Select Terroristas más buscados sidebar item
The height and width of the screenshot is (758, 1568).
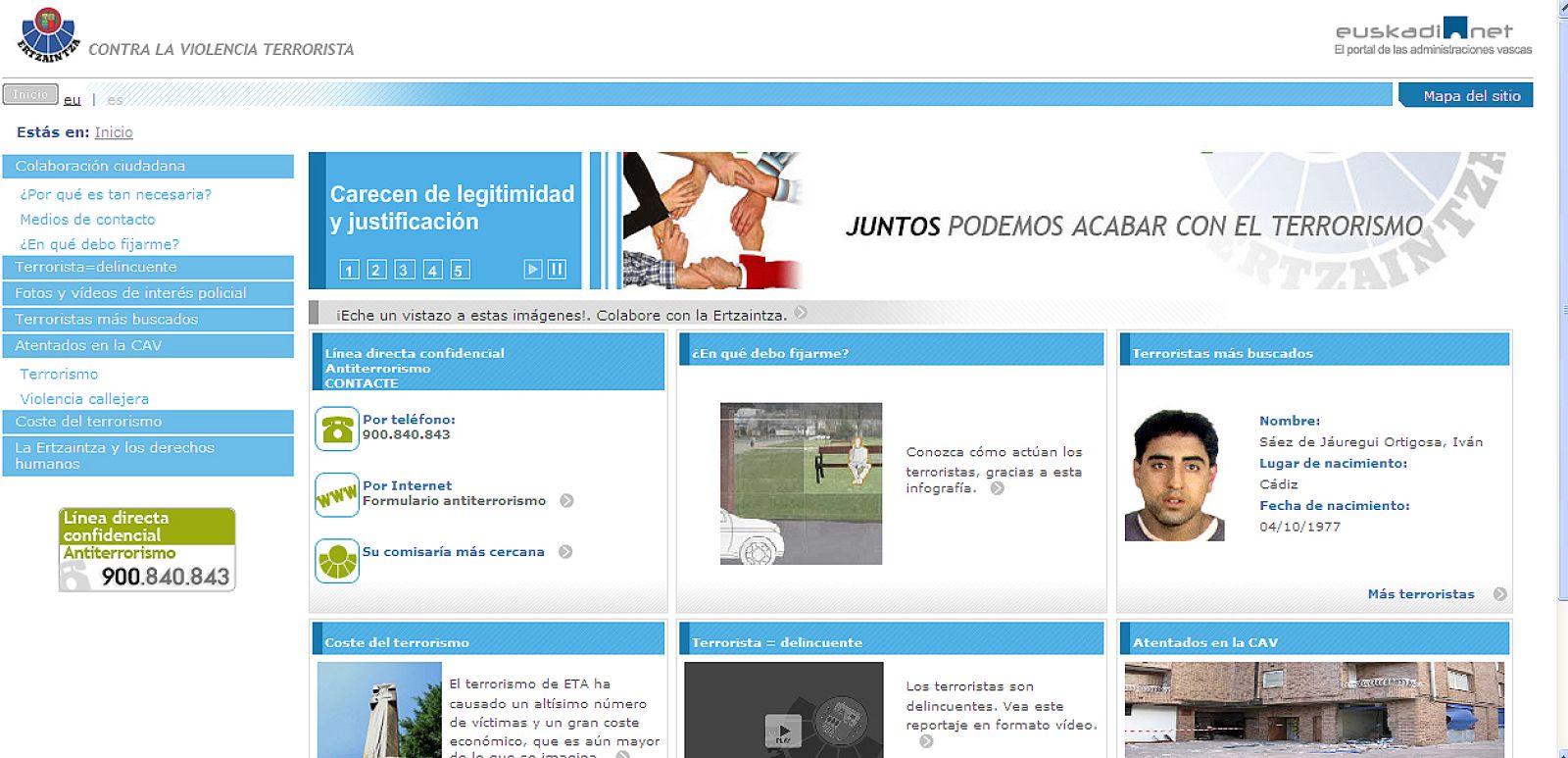click(x=148, y=320)
